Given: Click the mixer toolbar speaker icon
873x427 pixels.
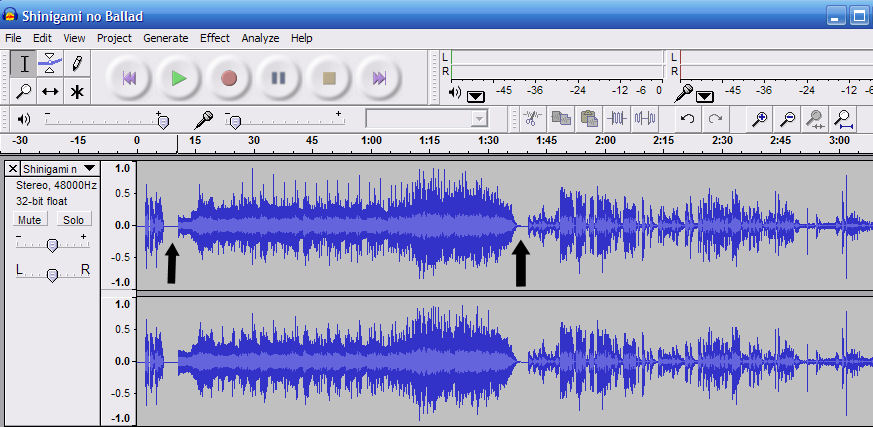Looking at the screenshot, I should 23,119.
